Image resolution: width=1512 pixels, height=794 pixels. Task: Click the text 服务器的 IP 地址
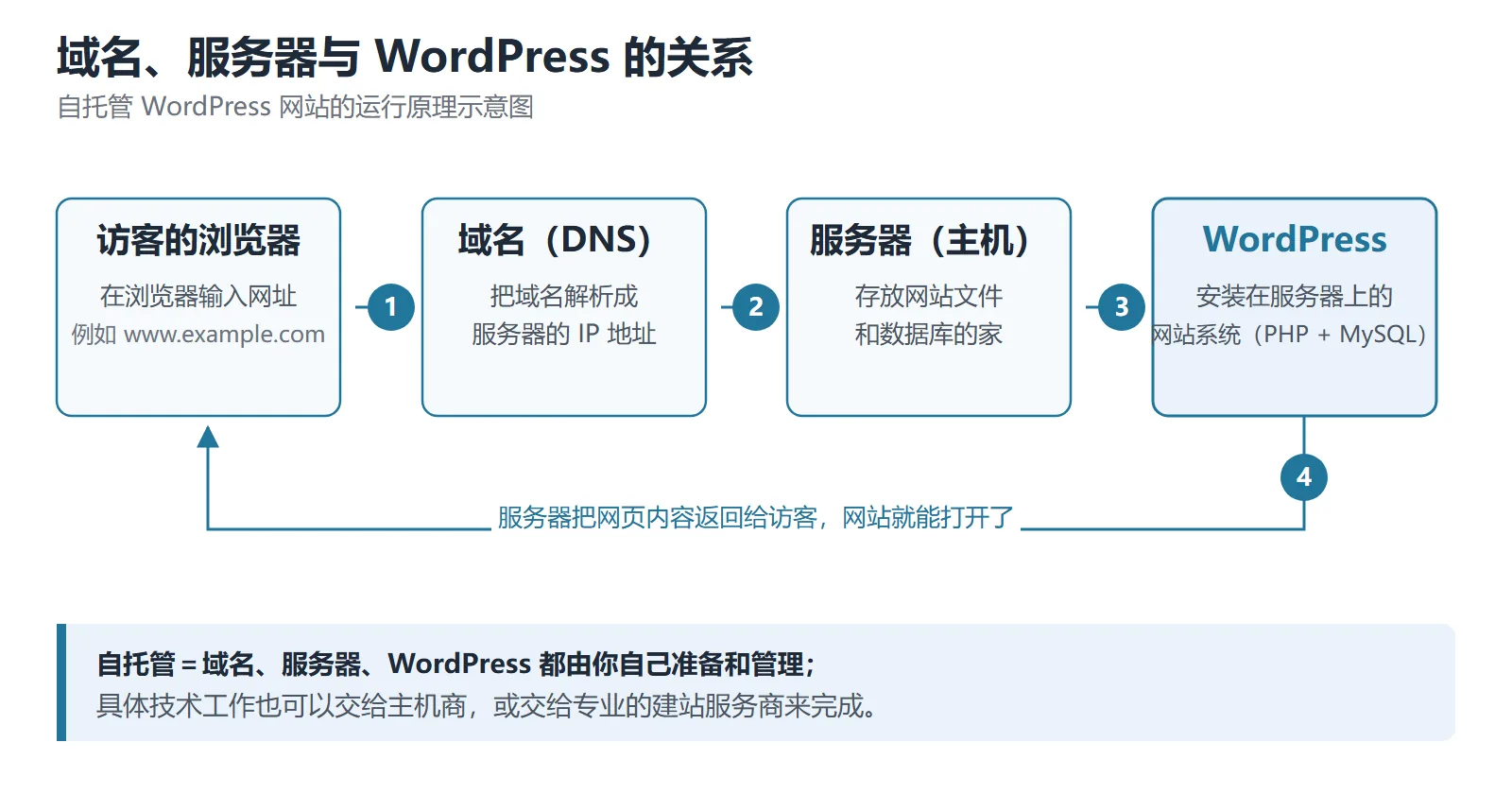tap(564, 334)
